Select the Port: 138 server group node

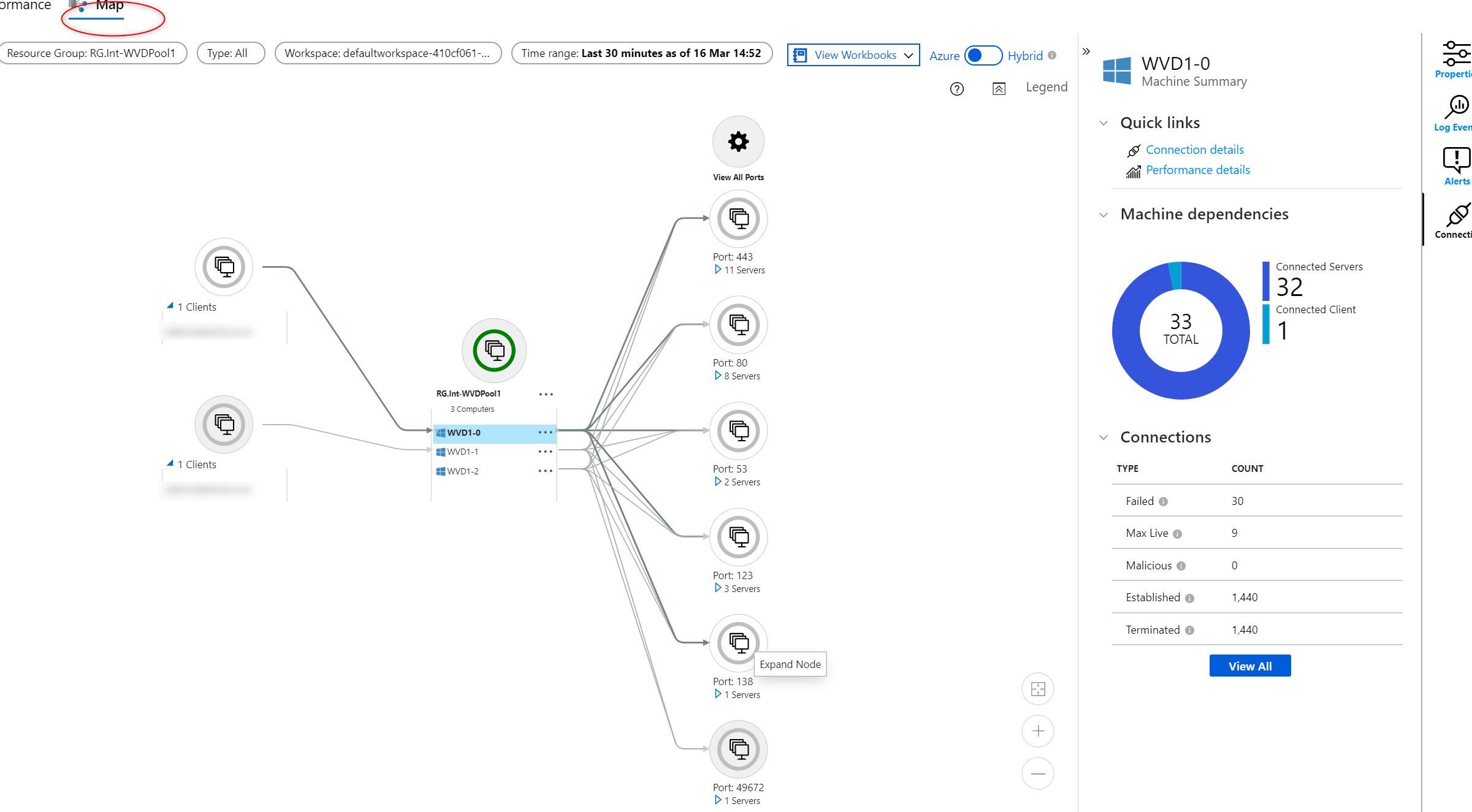(738, 643)
